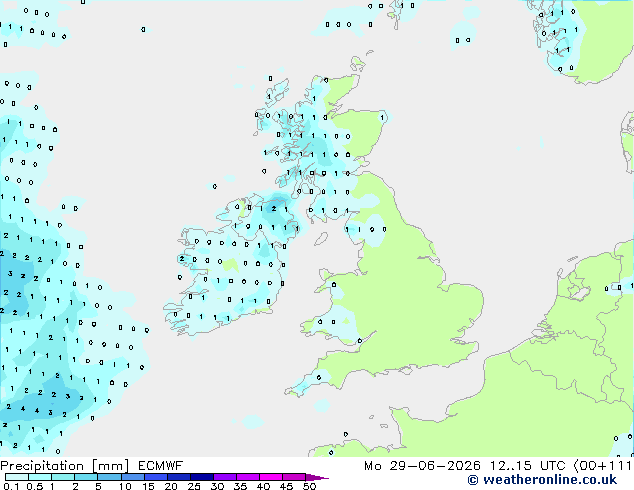Click legend scale label '20'

pos(171,486)
